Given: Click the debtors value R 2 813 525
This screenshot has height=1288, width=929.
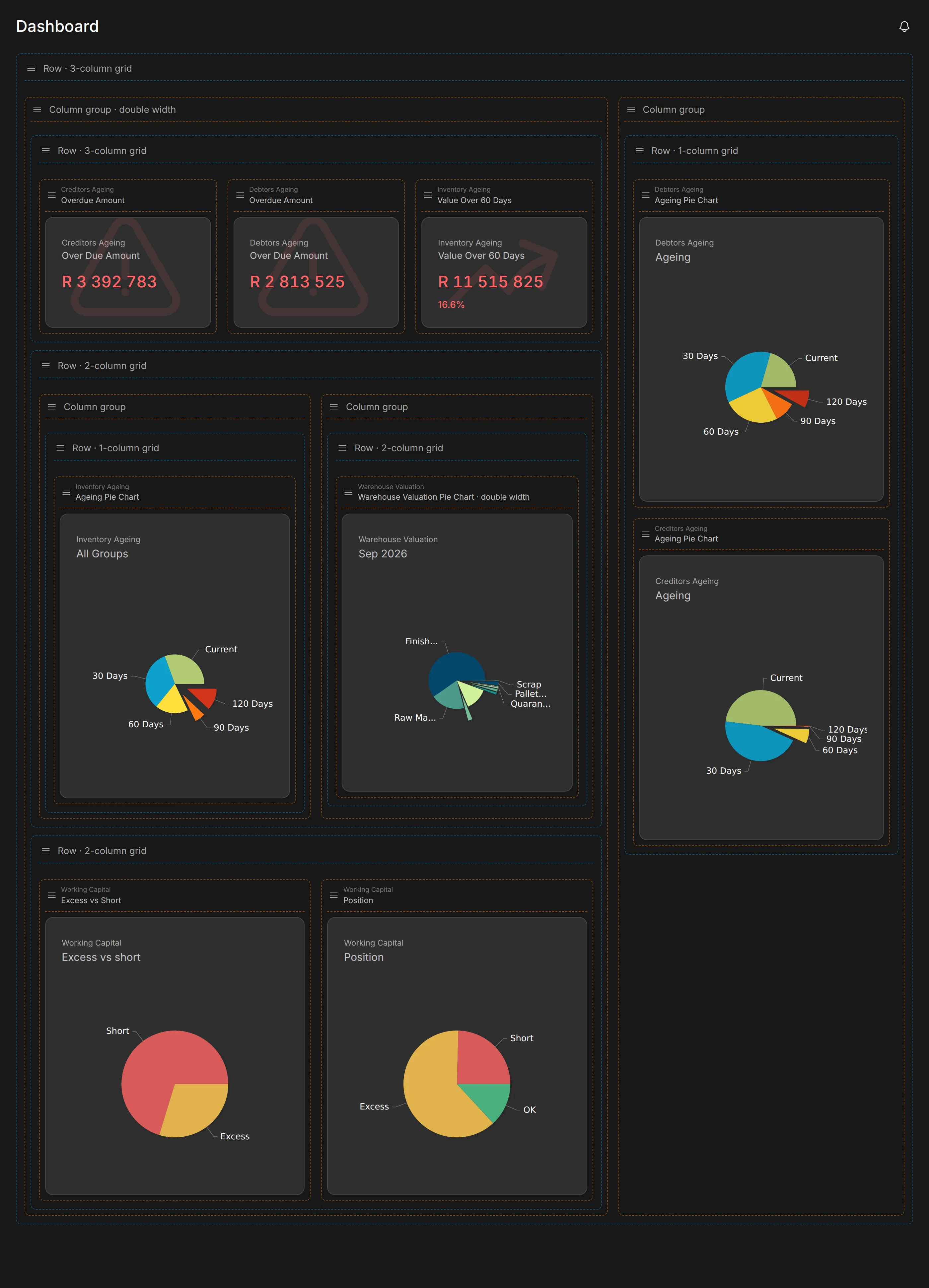Looking at the screenshot, I should [297, 282].
